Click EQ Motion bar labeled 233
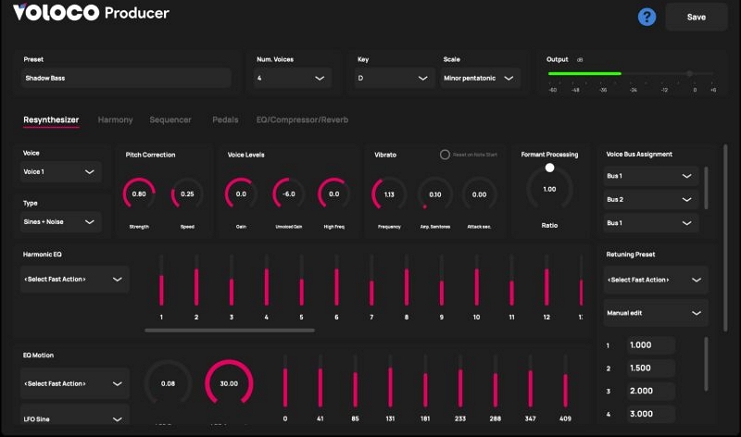741x437 pixels. (460, 382)
